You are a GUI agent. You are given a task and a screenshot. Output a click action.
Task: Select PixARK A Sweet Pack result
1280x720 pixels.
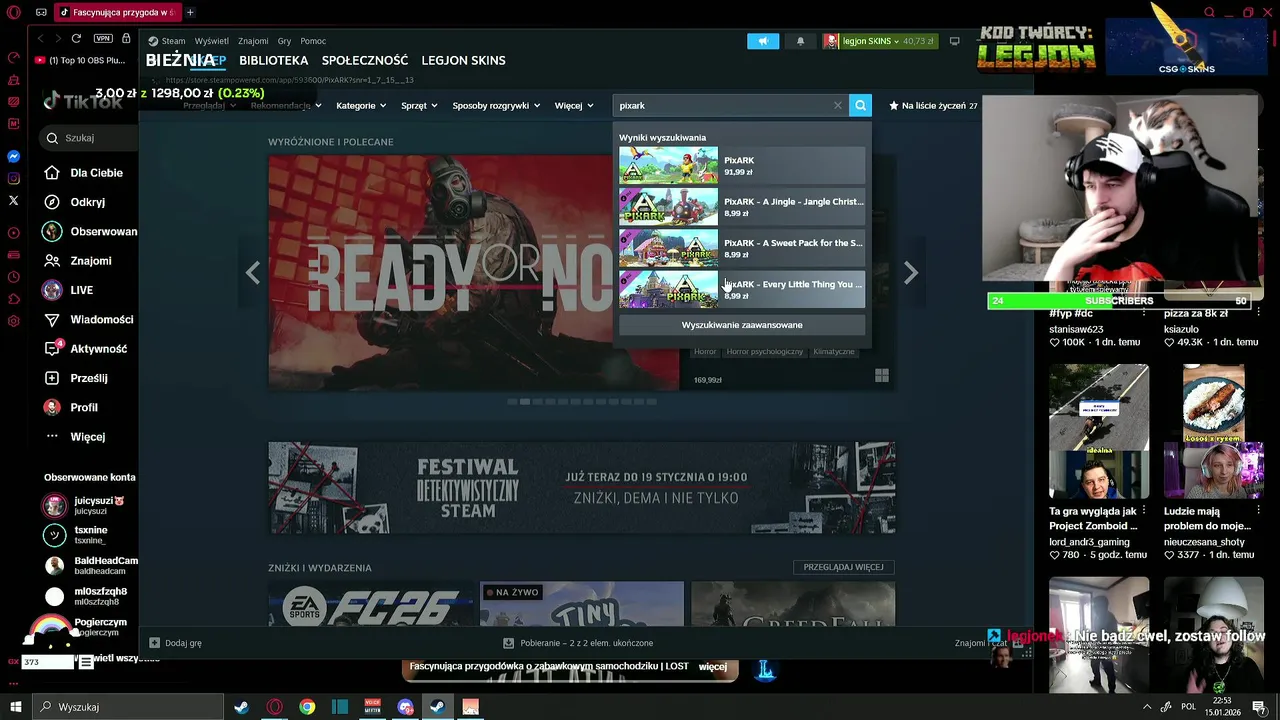(742, 248)
